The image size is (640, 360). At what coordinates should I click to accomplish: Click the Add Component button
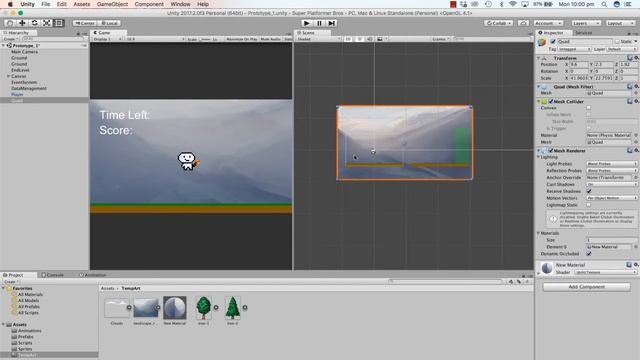pos(587,287)
